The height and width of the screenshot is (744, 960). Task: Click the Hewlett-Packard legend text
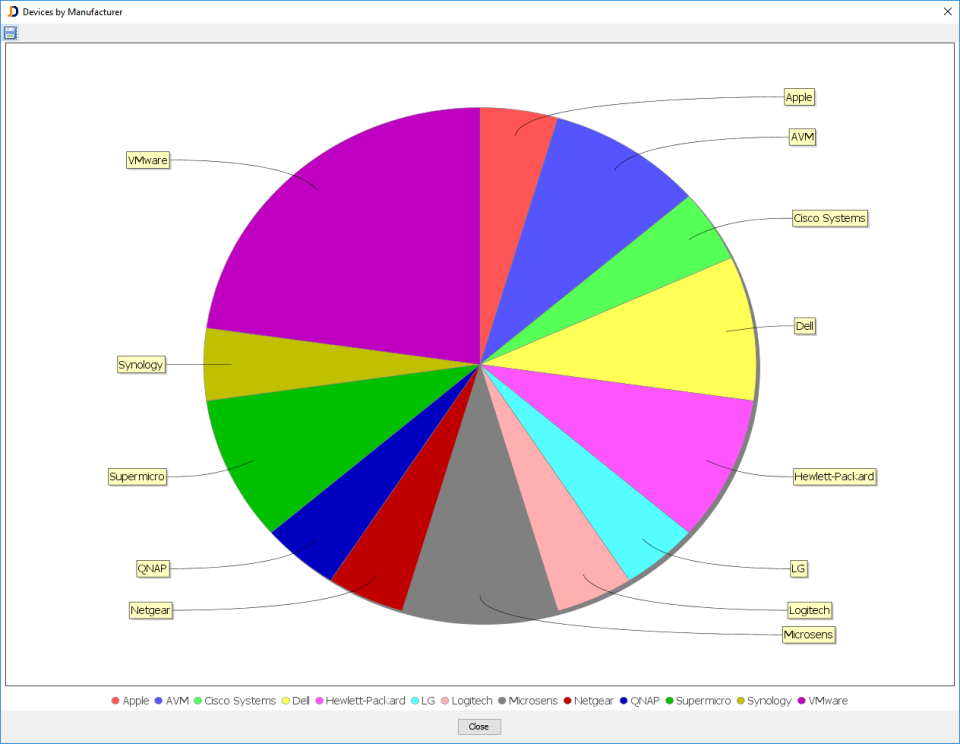[366, 701]
